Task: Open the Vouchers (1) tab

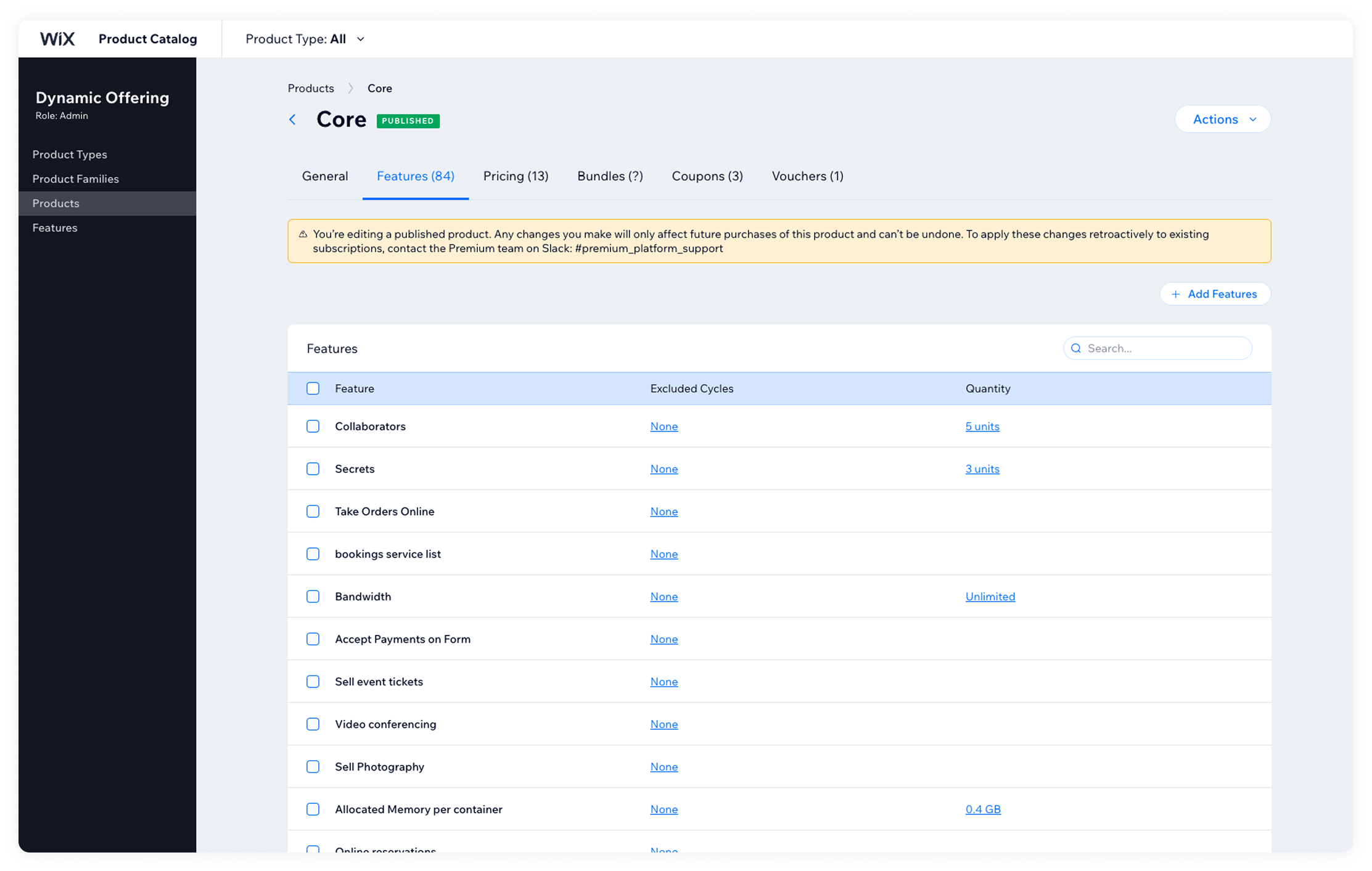Action: tap(807, 176)
